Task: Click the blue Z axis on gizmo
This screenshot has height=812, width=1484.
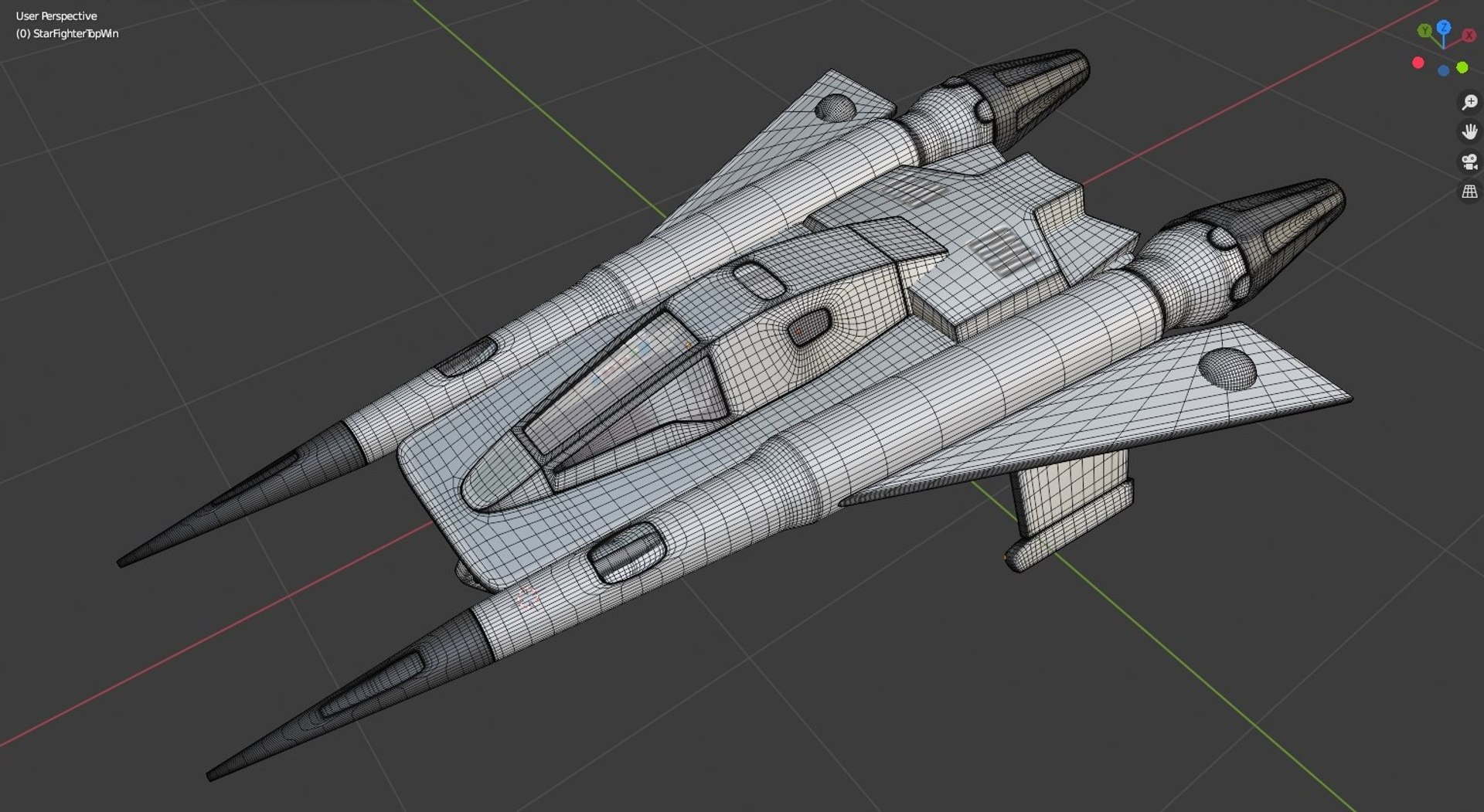Action: tap(1444, 28)
